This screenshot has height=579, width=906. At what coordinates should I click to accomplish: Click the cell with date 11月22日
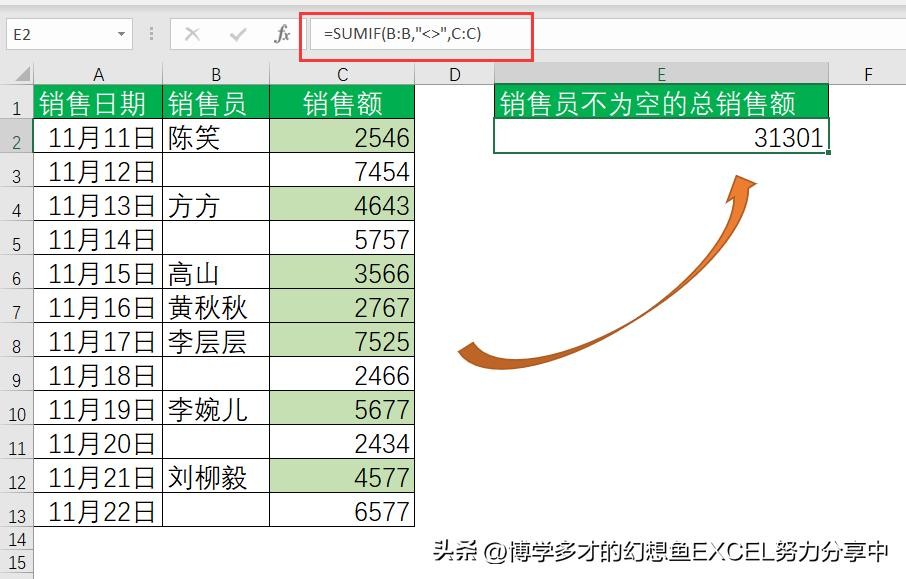click(98, 511)
